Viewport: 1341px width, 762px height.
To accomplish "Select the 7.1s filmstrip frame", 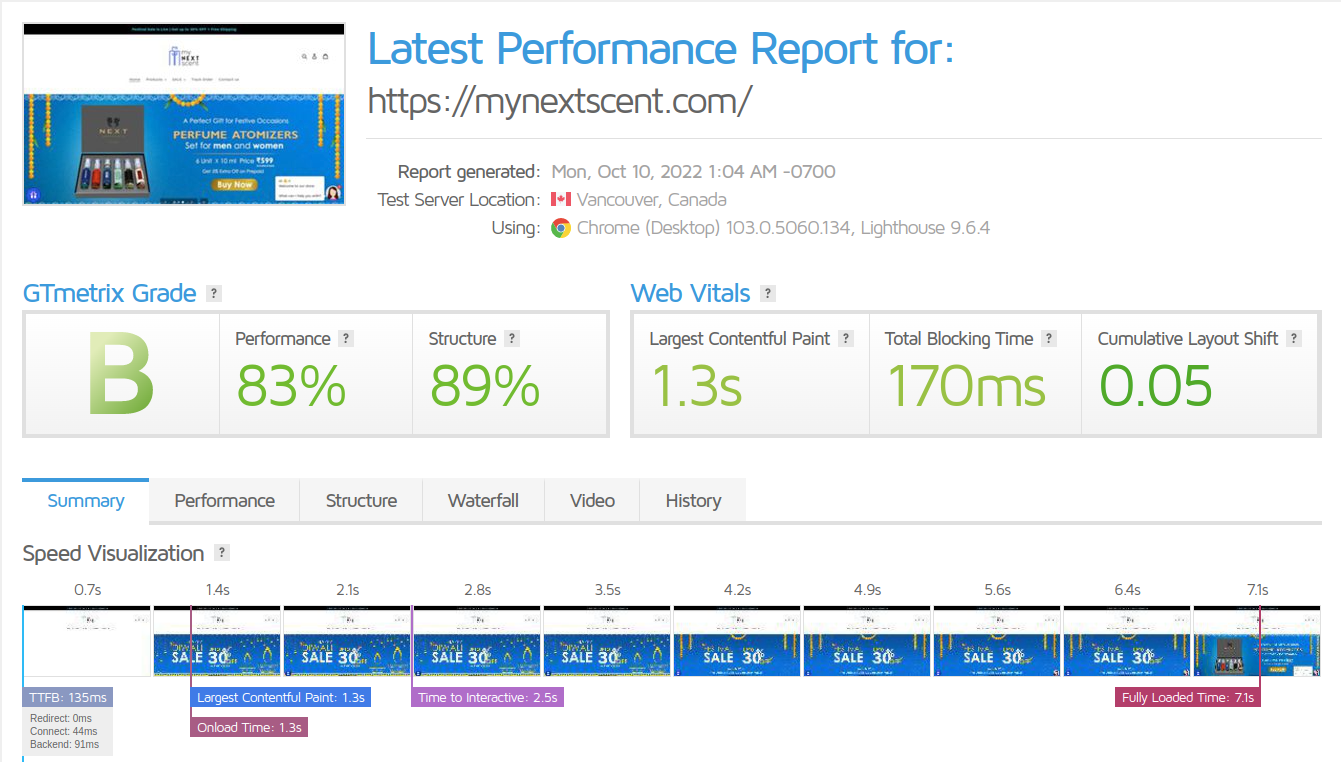I will [1257, 641].
